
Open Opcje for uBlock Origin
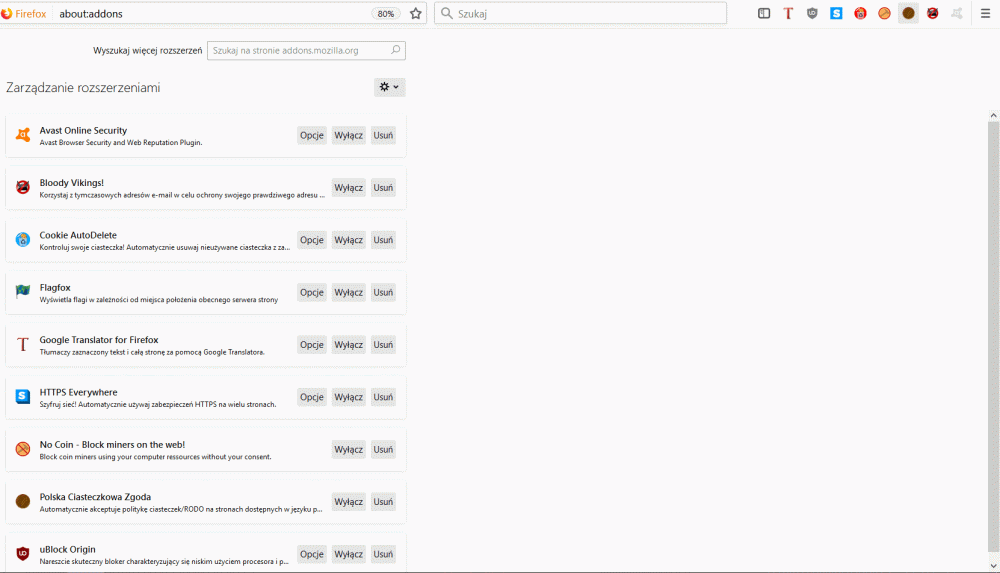pos(312,554)
